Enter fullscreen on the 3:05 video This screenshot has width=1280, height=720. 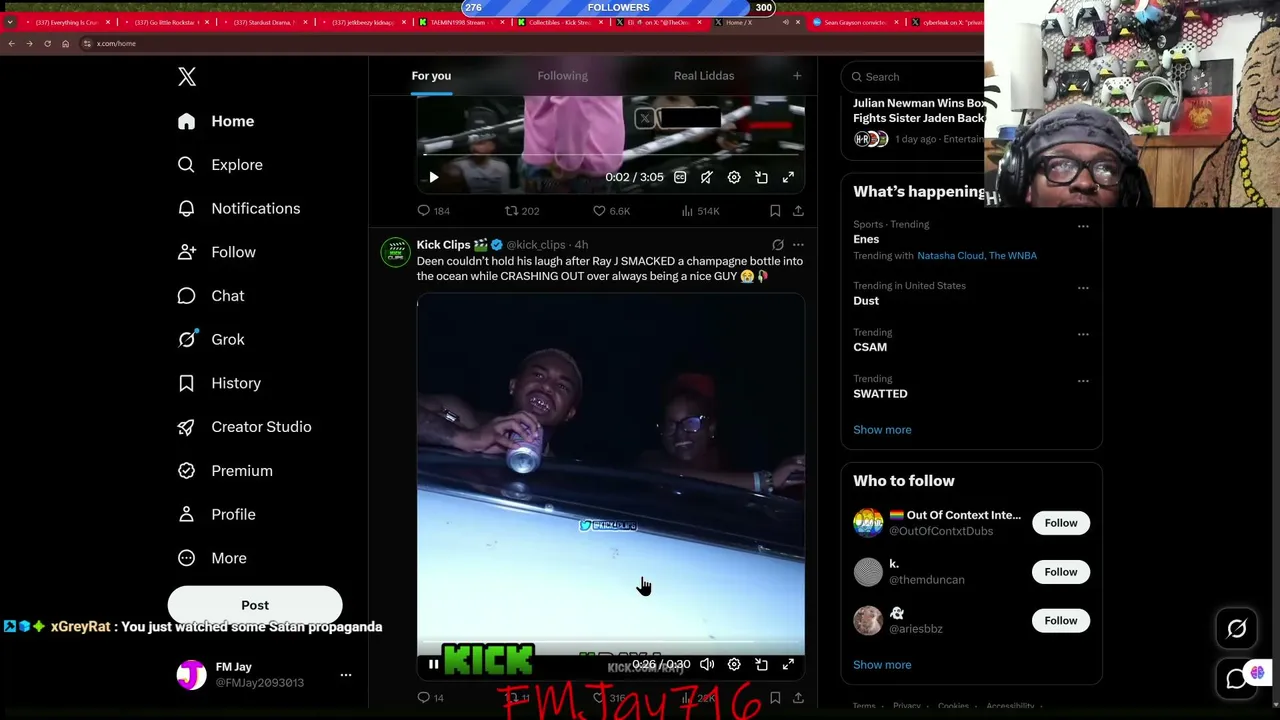point(788,177)
